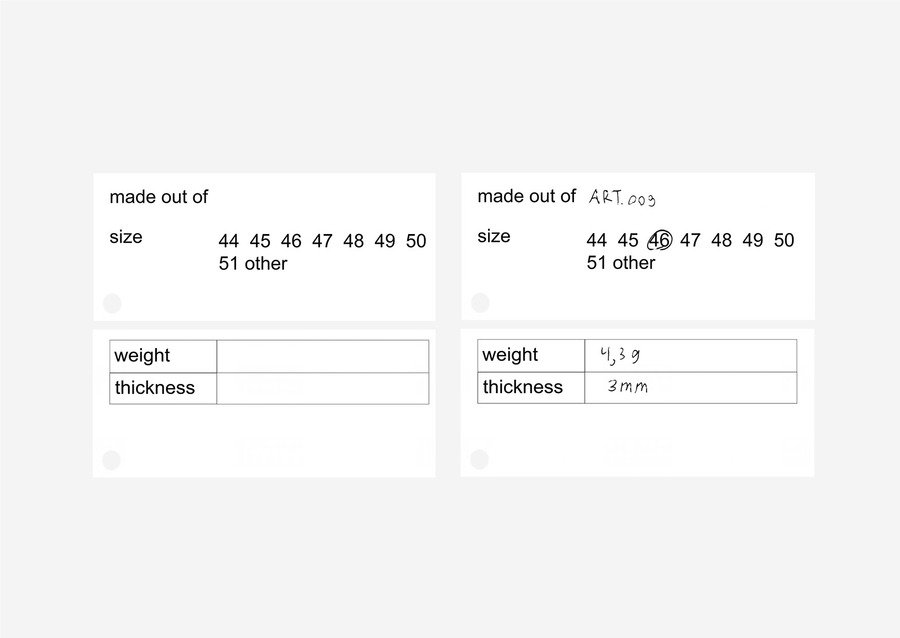Choose 'other' size on the blank left card
The width and height of the screenshot is (900, 638).
(266, 264)
